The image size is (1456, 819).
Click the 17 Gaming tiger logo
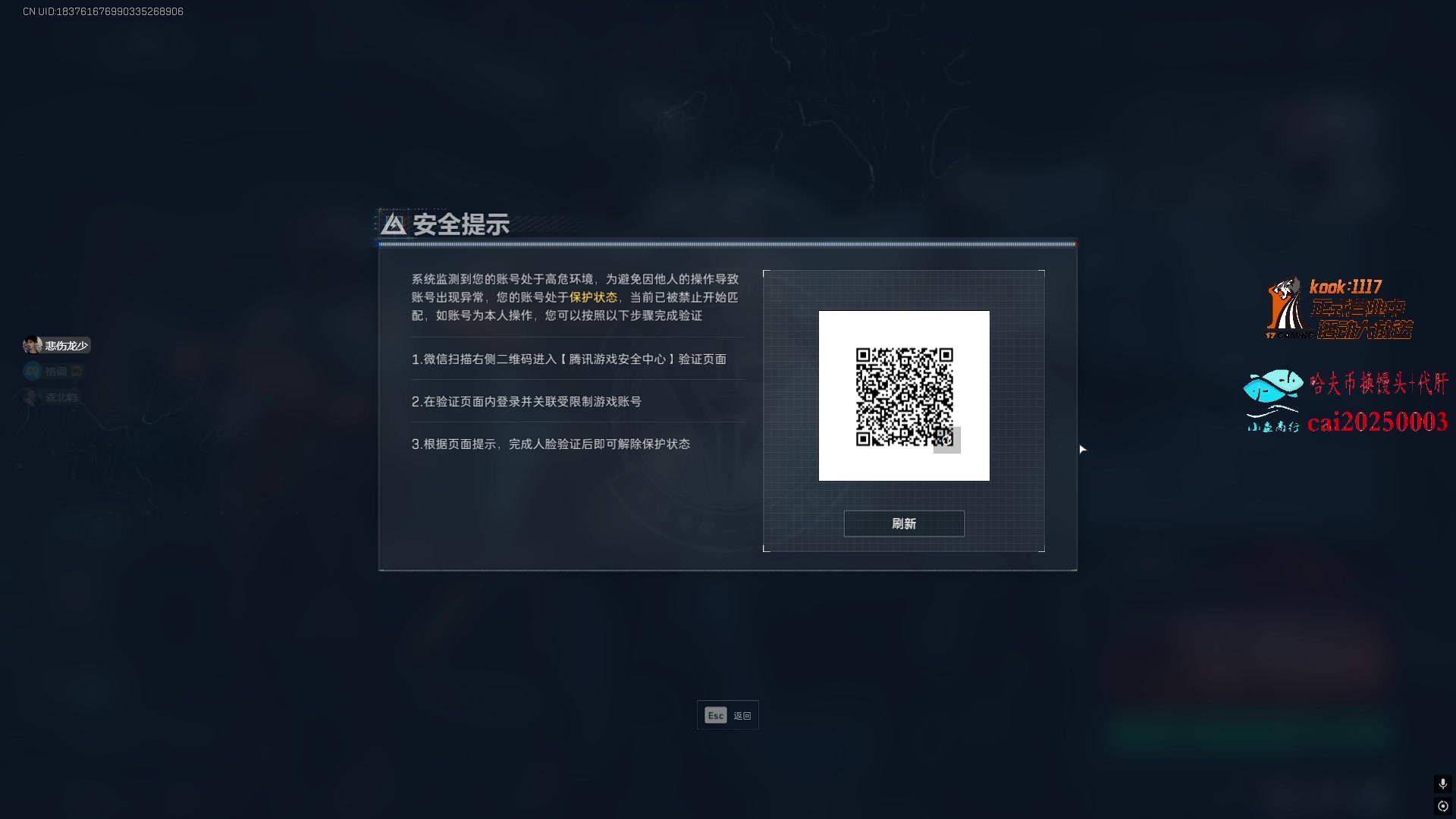click(1285, 308)
